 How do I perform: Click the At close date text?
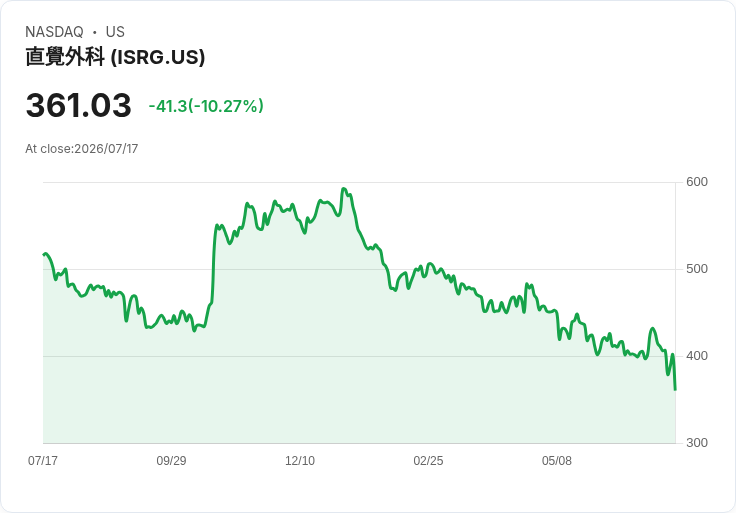coord(82,149)
